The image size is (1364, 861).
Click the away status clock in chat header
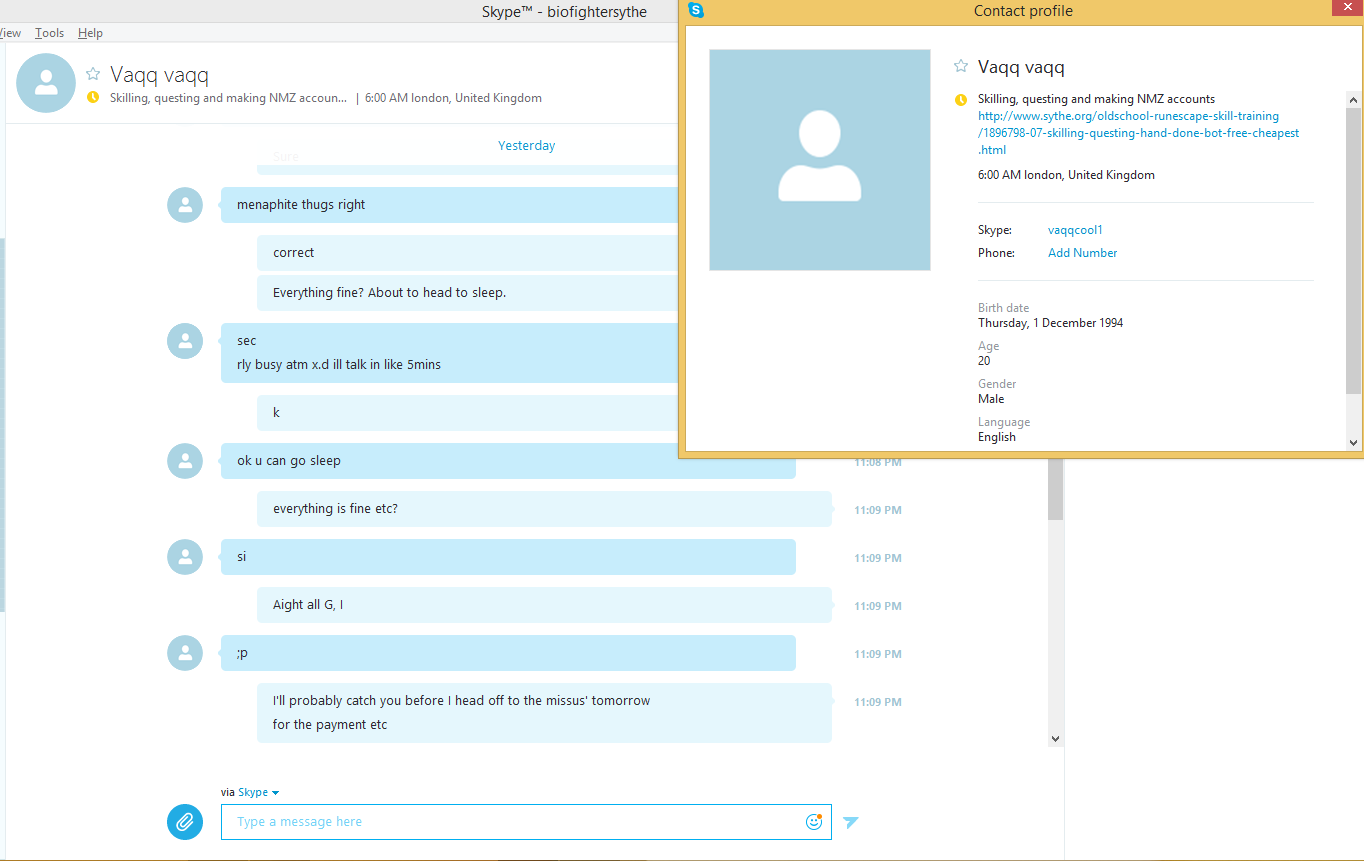[x=93, y=98]
